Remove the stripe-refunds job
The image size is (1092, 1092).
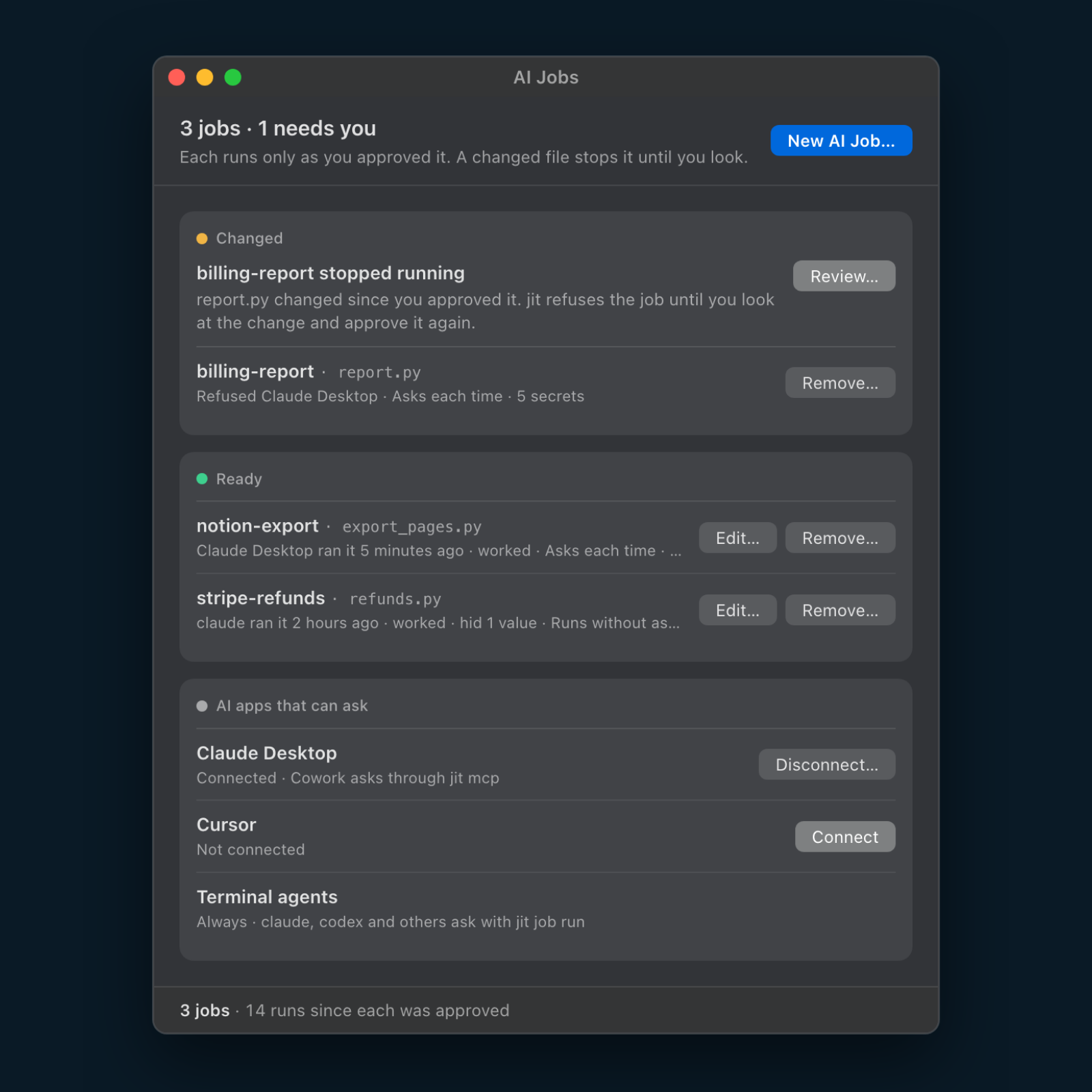point(839,610)
